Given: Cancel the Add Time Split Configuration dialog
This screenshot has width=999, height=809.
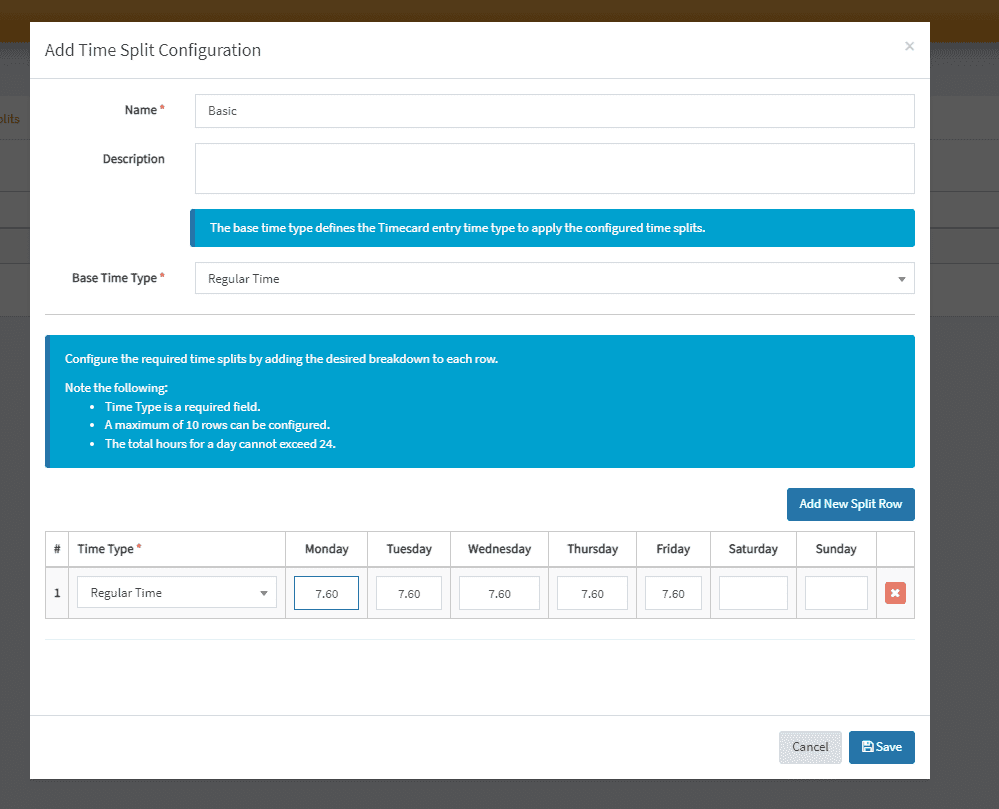Looking at the screenshot, I should (x=810, y=747).
